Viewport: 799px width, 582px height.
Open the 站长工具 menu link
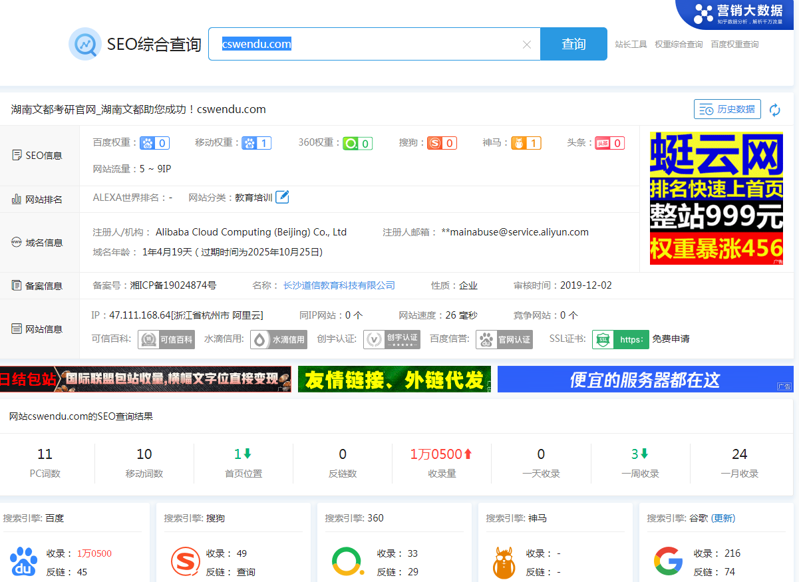630,44
